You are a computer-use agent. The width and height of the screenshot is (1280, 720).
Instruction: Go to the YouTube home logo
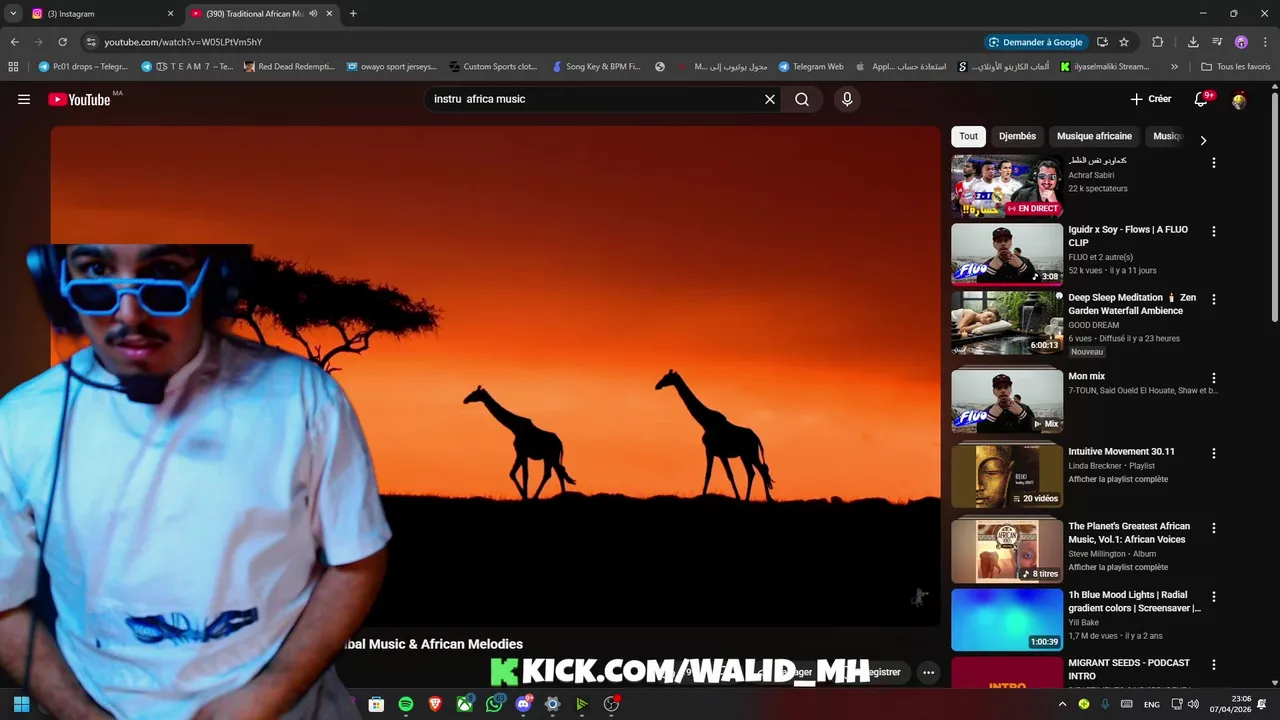click(79, 99)
